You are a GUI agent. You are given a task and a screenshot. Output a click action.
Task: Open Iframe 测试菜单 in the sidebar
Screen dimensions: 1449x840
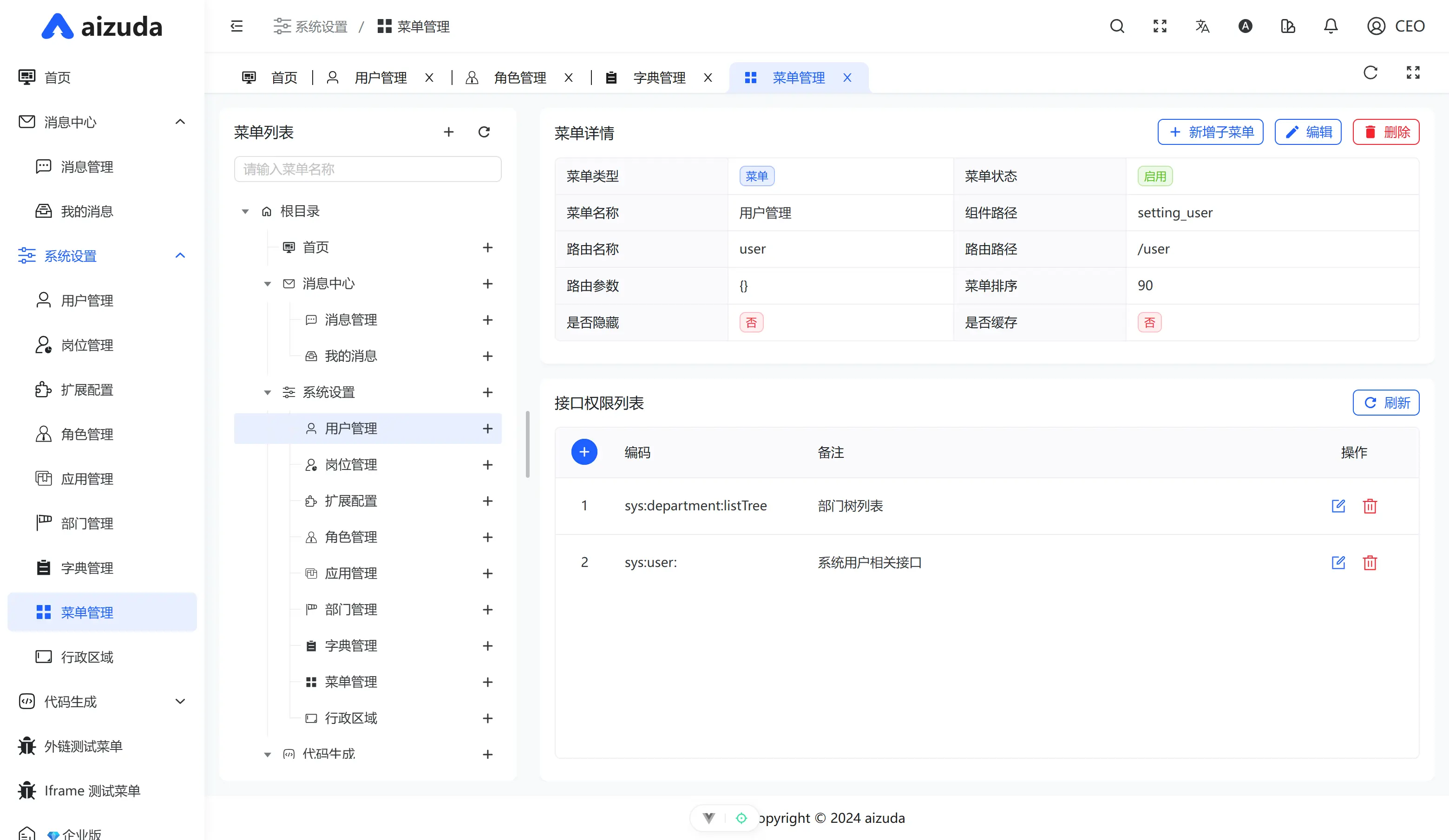click(x=102, y=791)
